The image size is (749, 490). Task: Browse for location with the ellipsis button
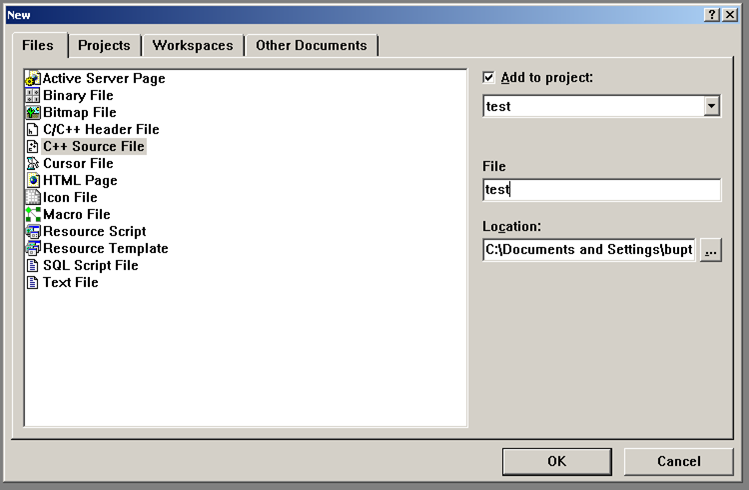coord(710,250)
